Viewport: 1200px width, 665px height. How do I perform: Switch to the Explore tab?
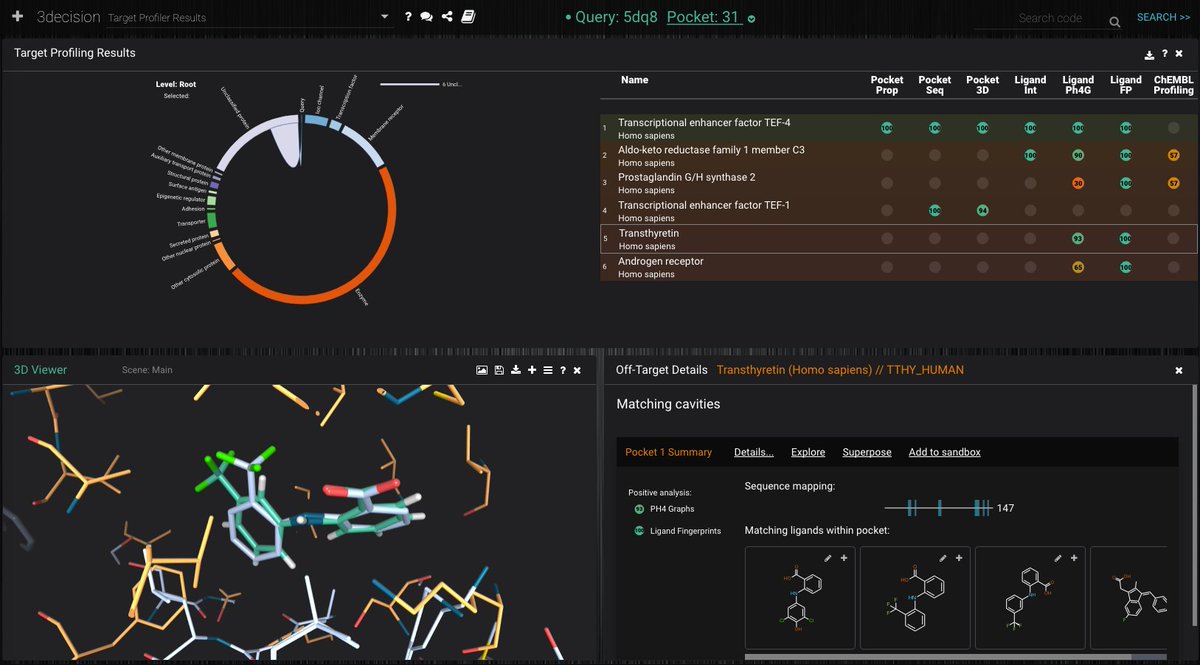point(808,452)
